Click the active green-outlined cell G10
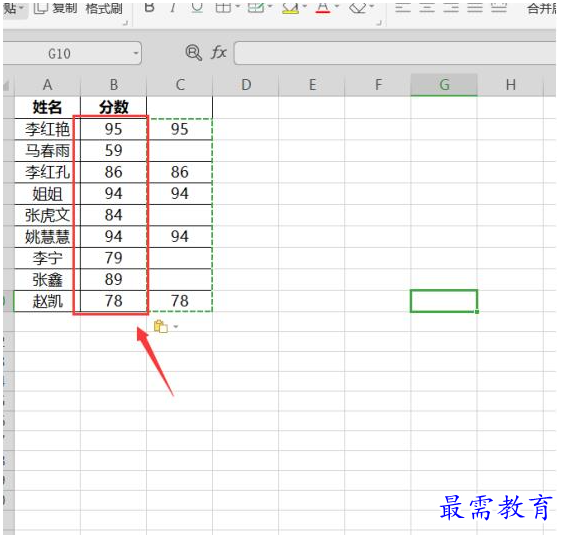 click(444, 301)
